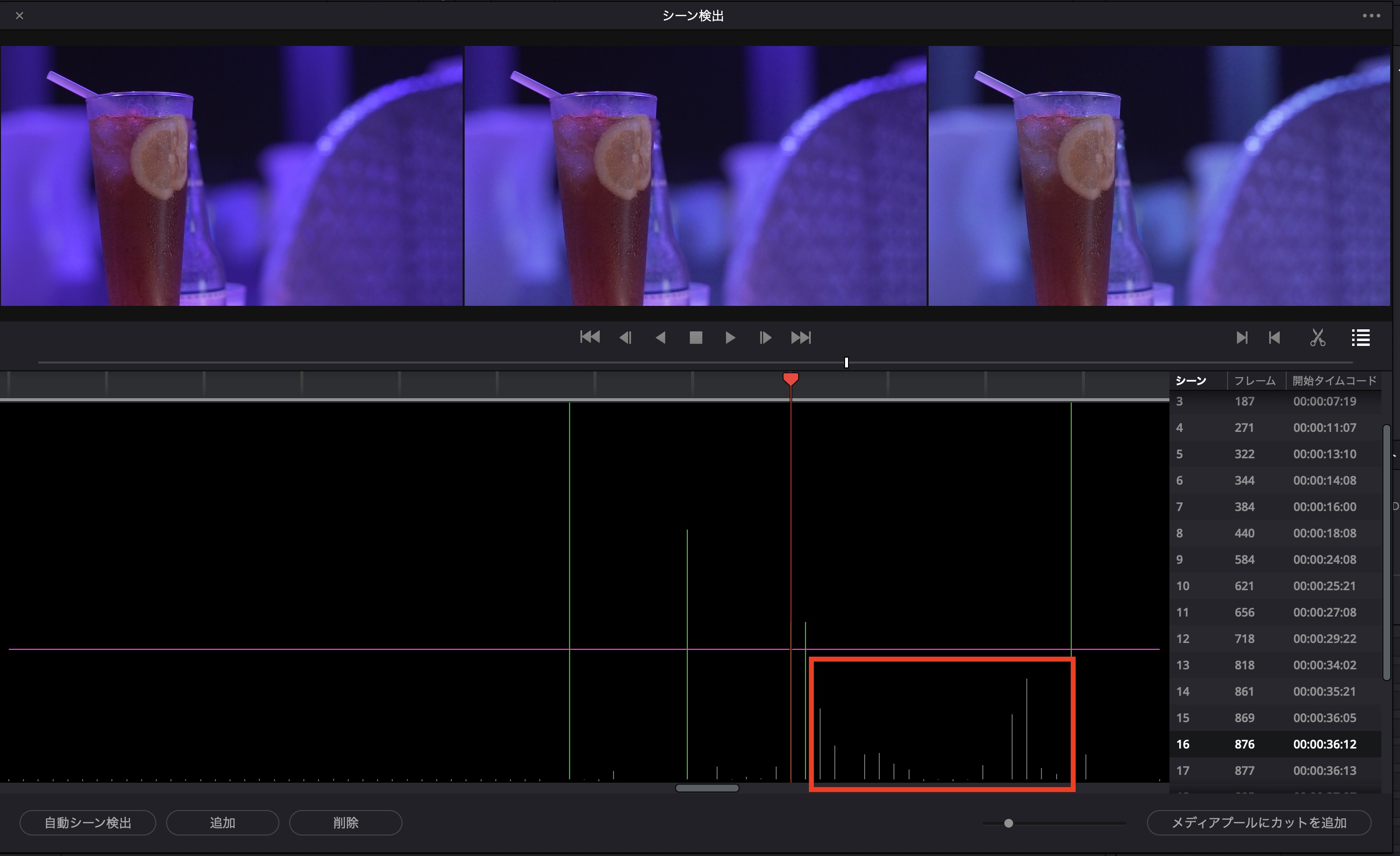Go to next scene cut icon
Image resolution: width=1400 pixels, height=856 pixels.
coord(1241,338)
